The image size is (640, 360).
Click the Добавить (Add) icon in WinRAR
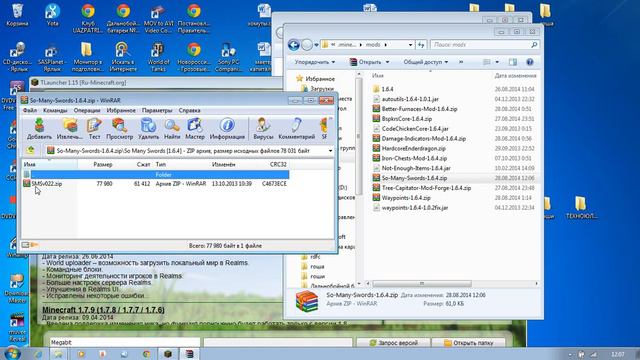(39, 129)
